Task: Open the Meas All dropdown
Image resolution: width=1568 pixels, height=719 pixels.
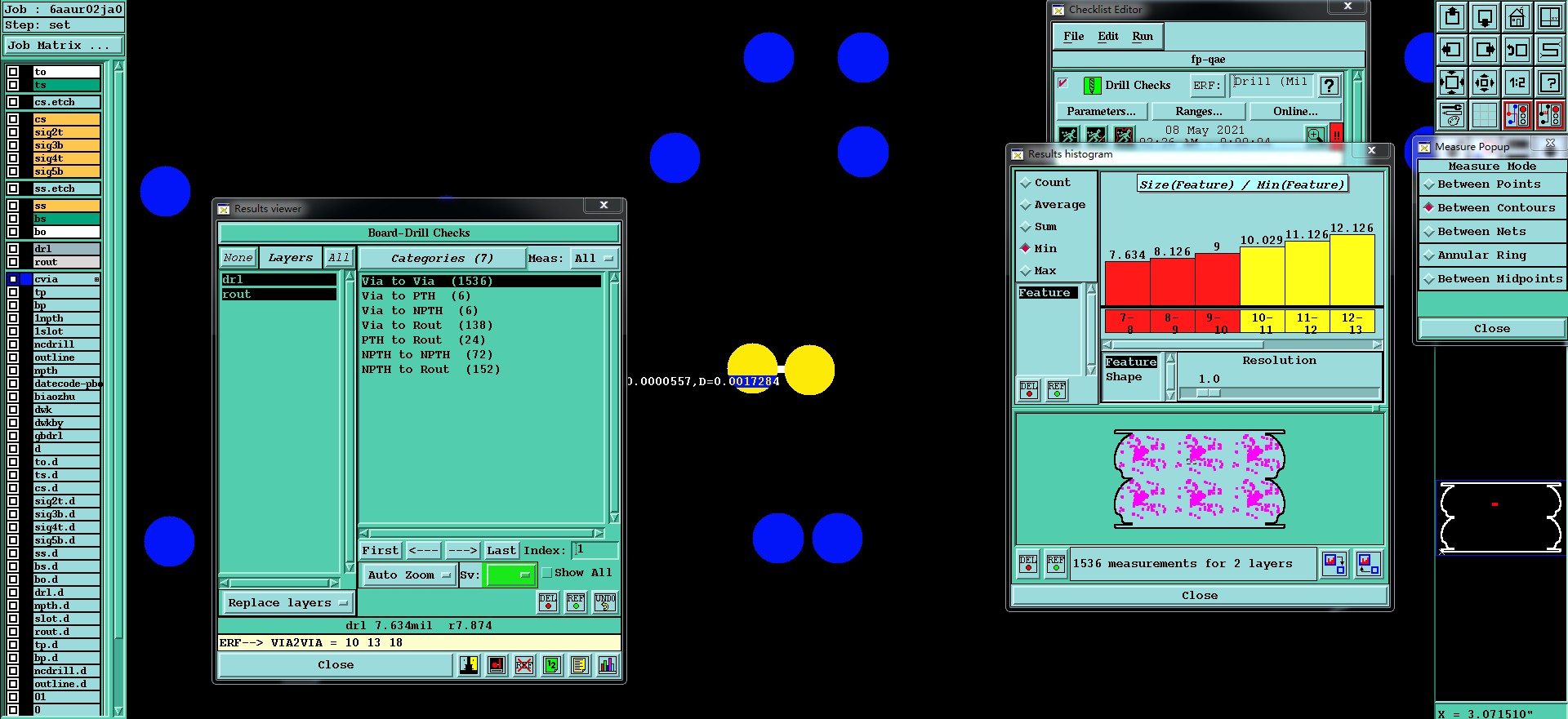Action: coord(594,259)
